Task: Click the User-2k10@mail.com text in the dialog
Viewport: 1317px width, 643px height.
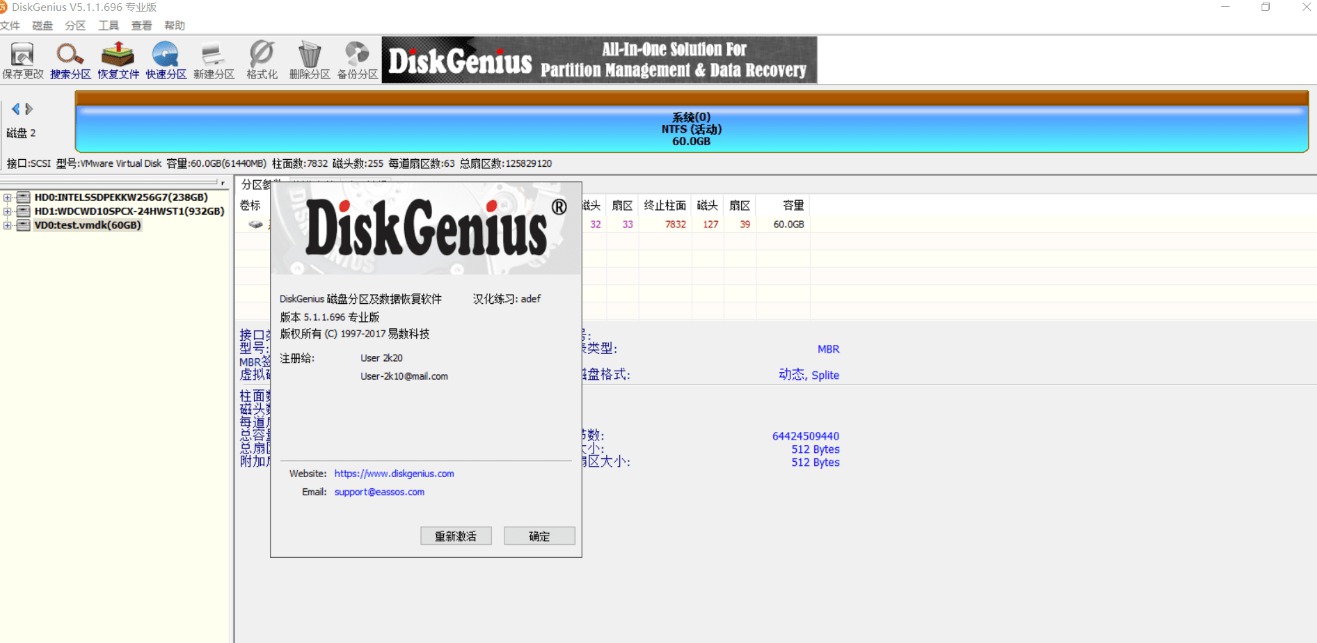Action: point(404,376)
